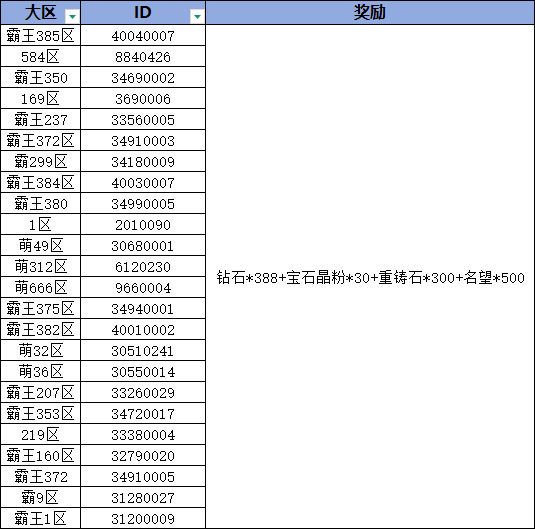Screen dimensions: 535x529
Task: Select ID cell 34690002
Action: [143, 77]
